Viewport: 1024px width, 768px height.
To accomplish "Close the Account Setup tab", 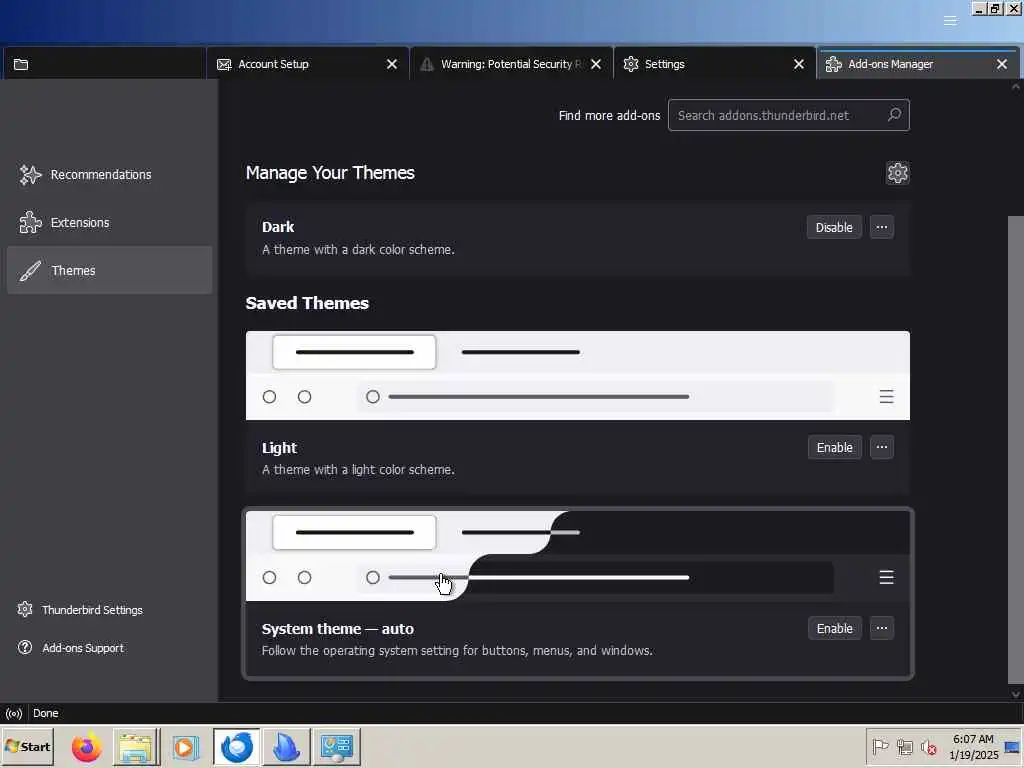I will 392,64.
